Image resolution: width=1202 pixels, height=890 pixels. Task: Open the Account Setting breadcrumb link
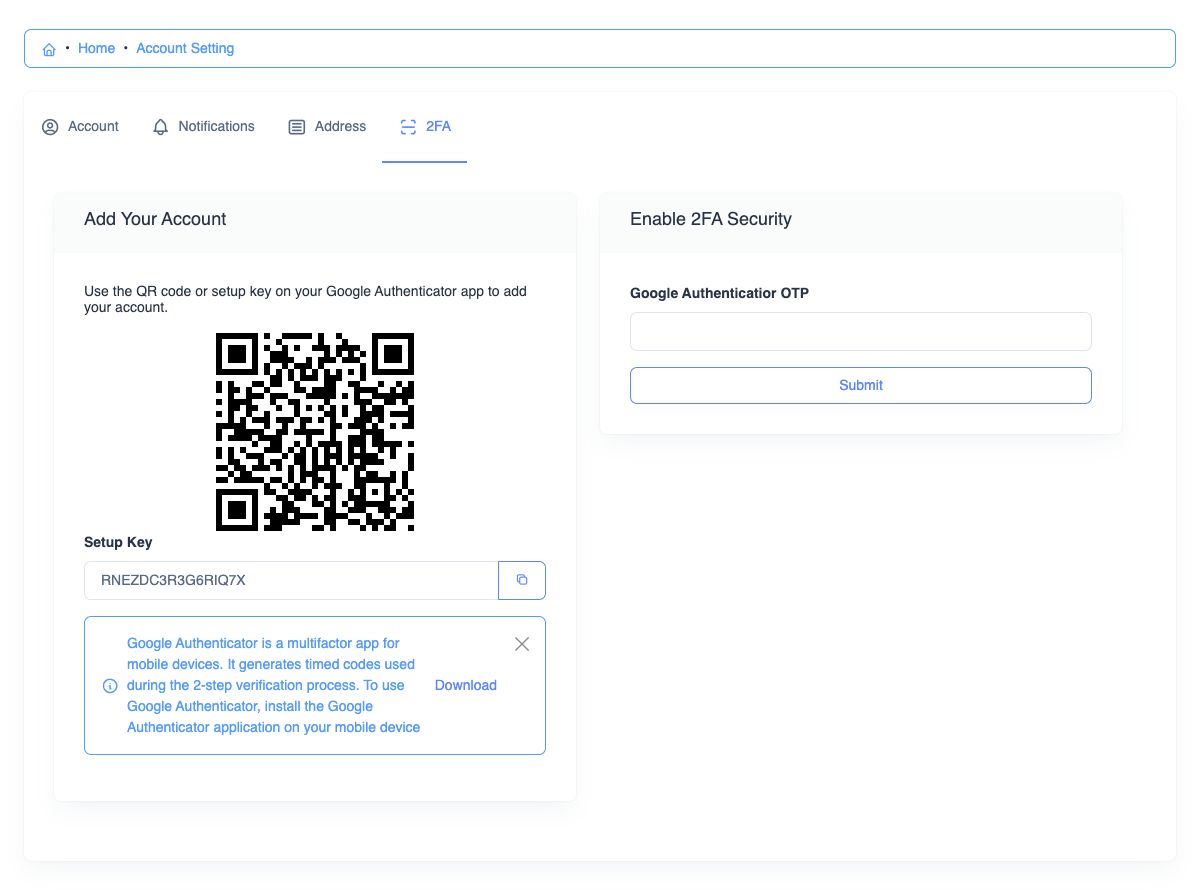point(185,48)
